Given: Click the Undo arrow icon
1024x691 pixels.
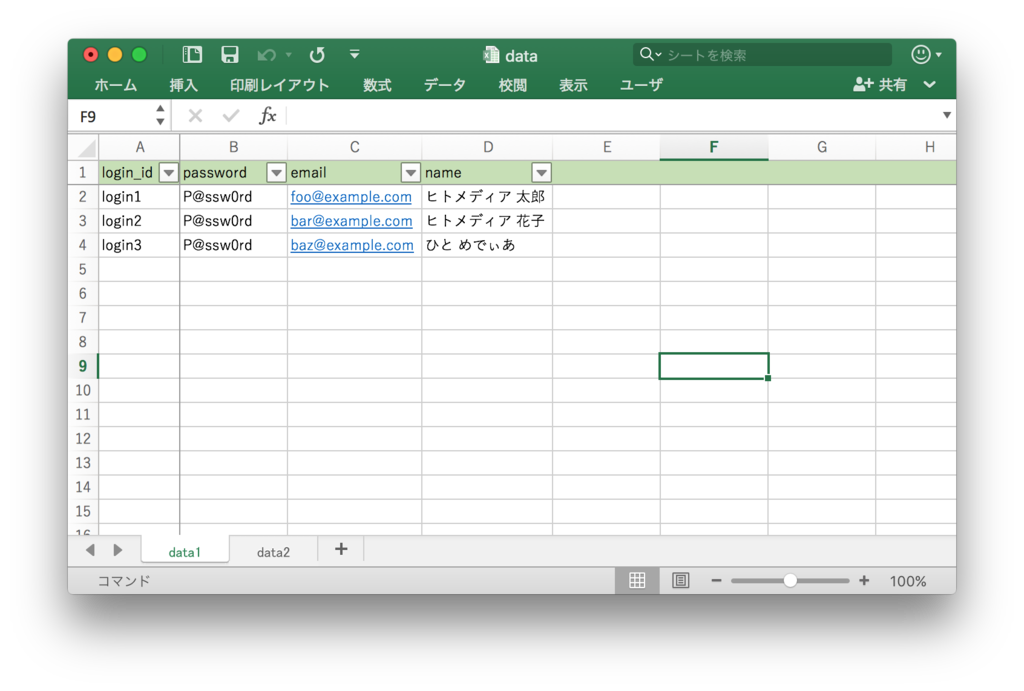Looking at the screenshot, I should [x=266, y=55].
